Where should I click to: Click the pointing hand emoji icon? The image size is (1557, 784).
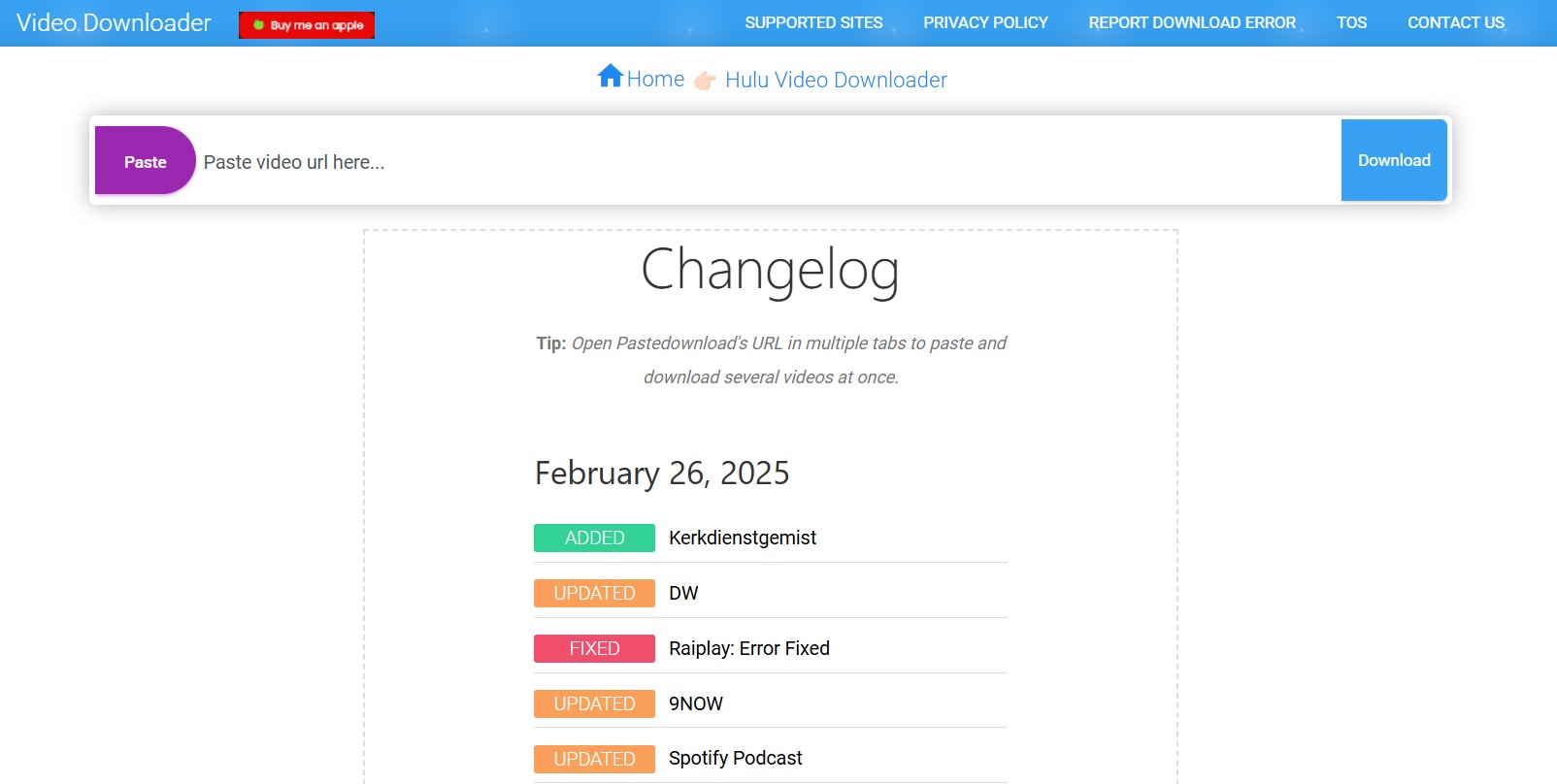[x=706, y=81]
